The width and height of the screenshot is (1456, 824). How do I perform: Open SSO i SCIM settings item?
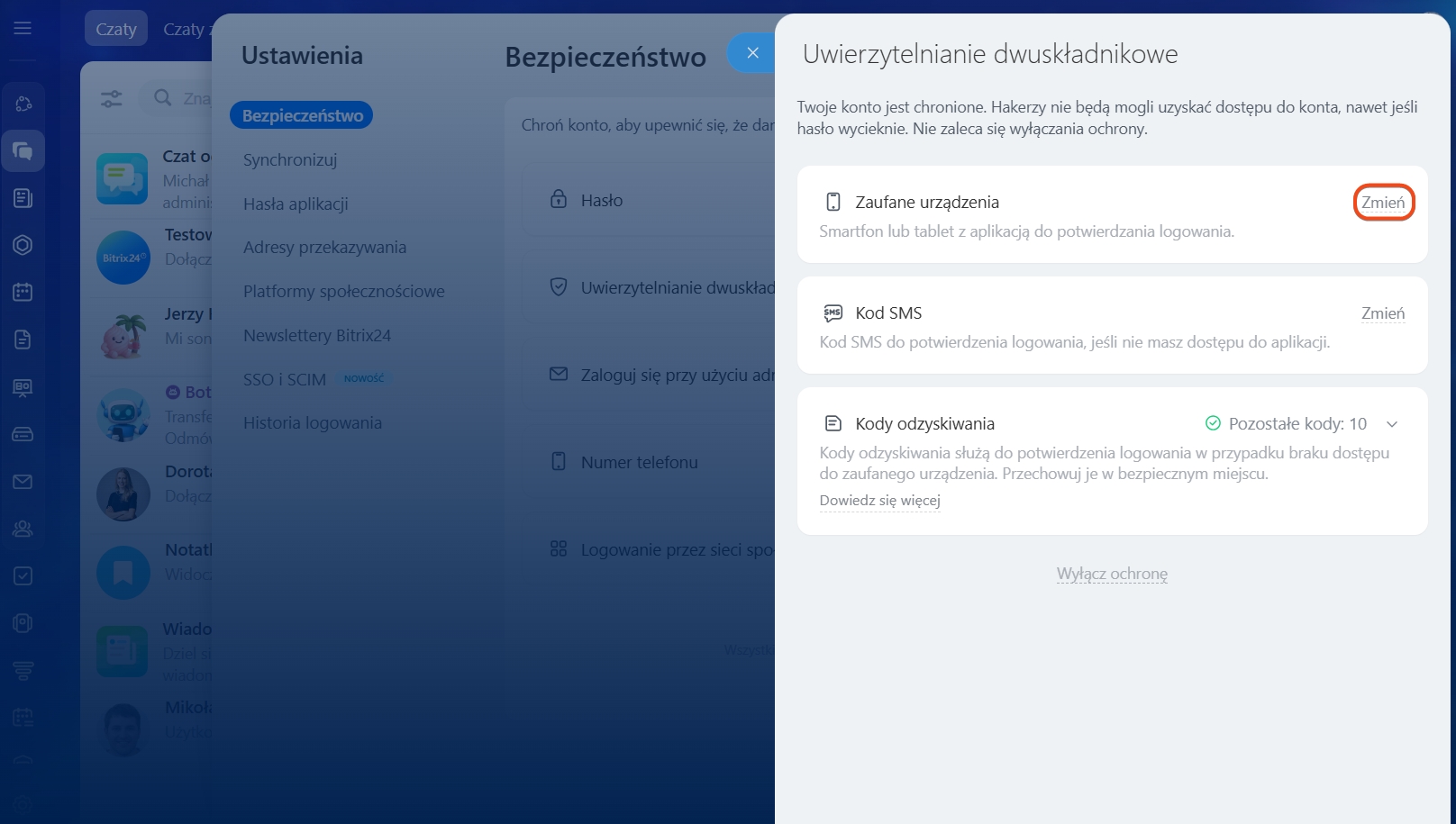[x=285, y=380]
